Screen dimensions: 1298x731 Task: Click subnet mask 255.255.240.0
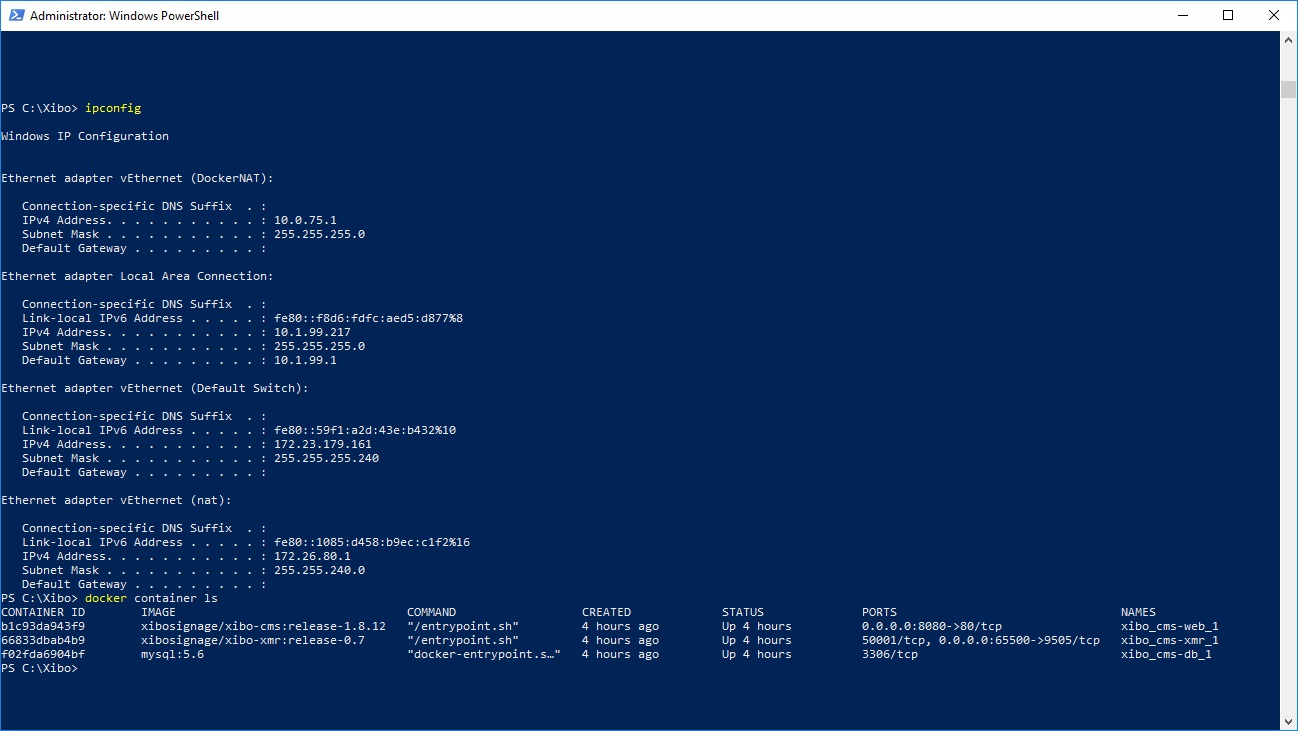pos(320,570)
